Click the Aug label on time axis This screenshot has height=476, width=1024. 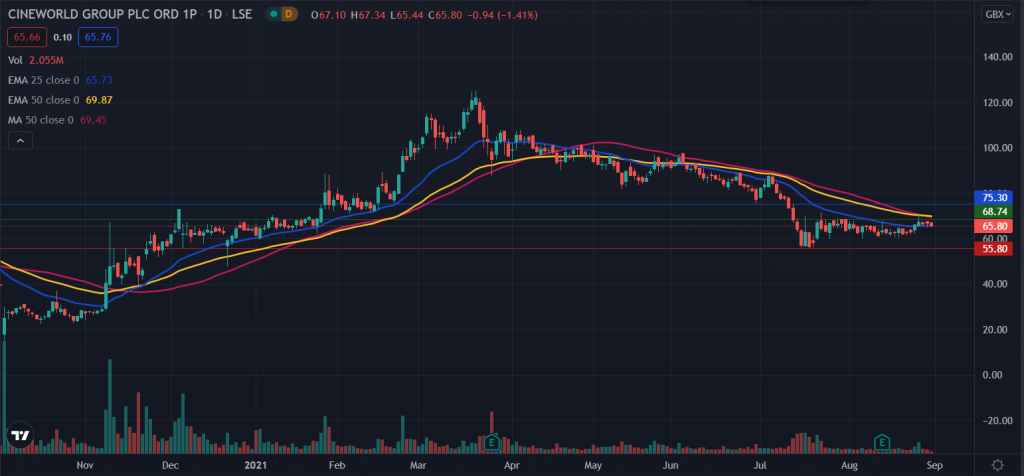[849, 466]
